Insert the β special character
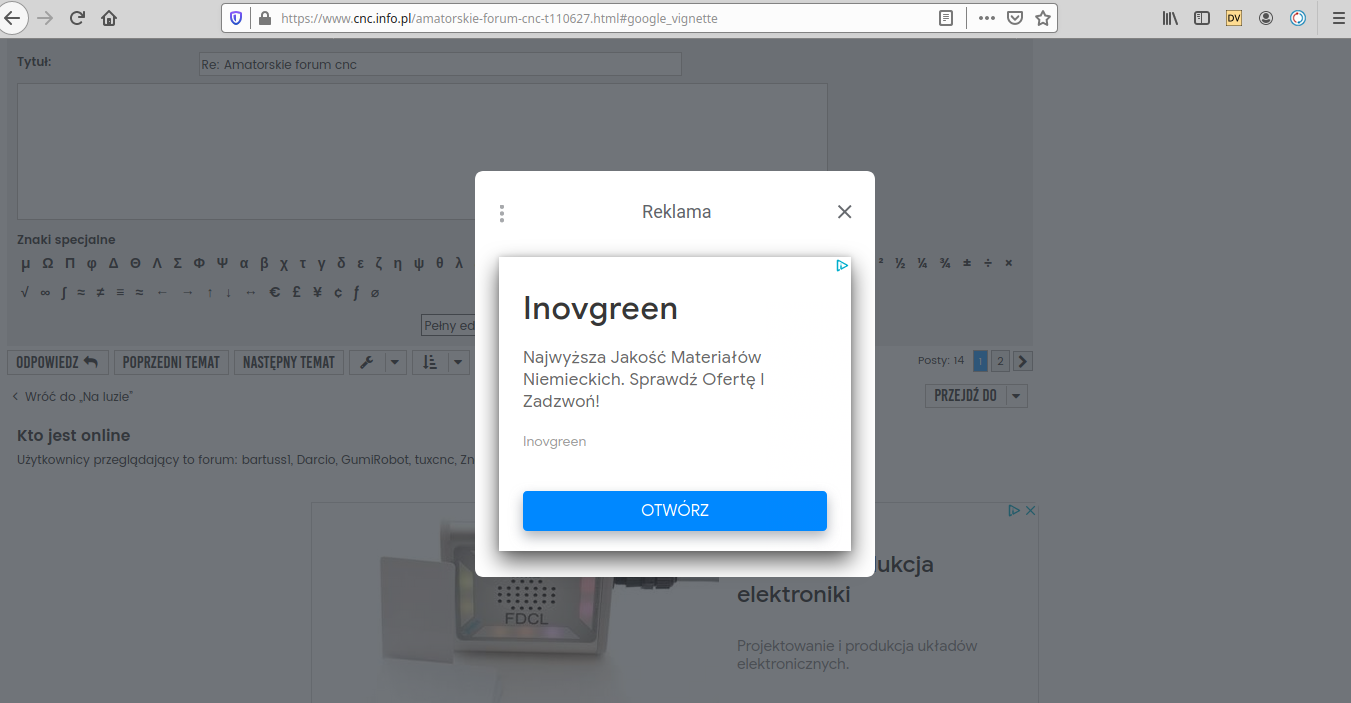This screenshot has width=1351, height=703. [x=264, y=264]
